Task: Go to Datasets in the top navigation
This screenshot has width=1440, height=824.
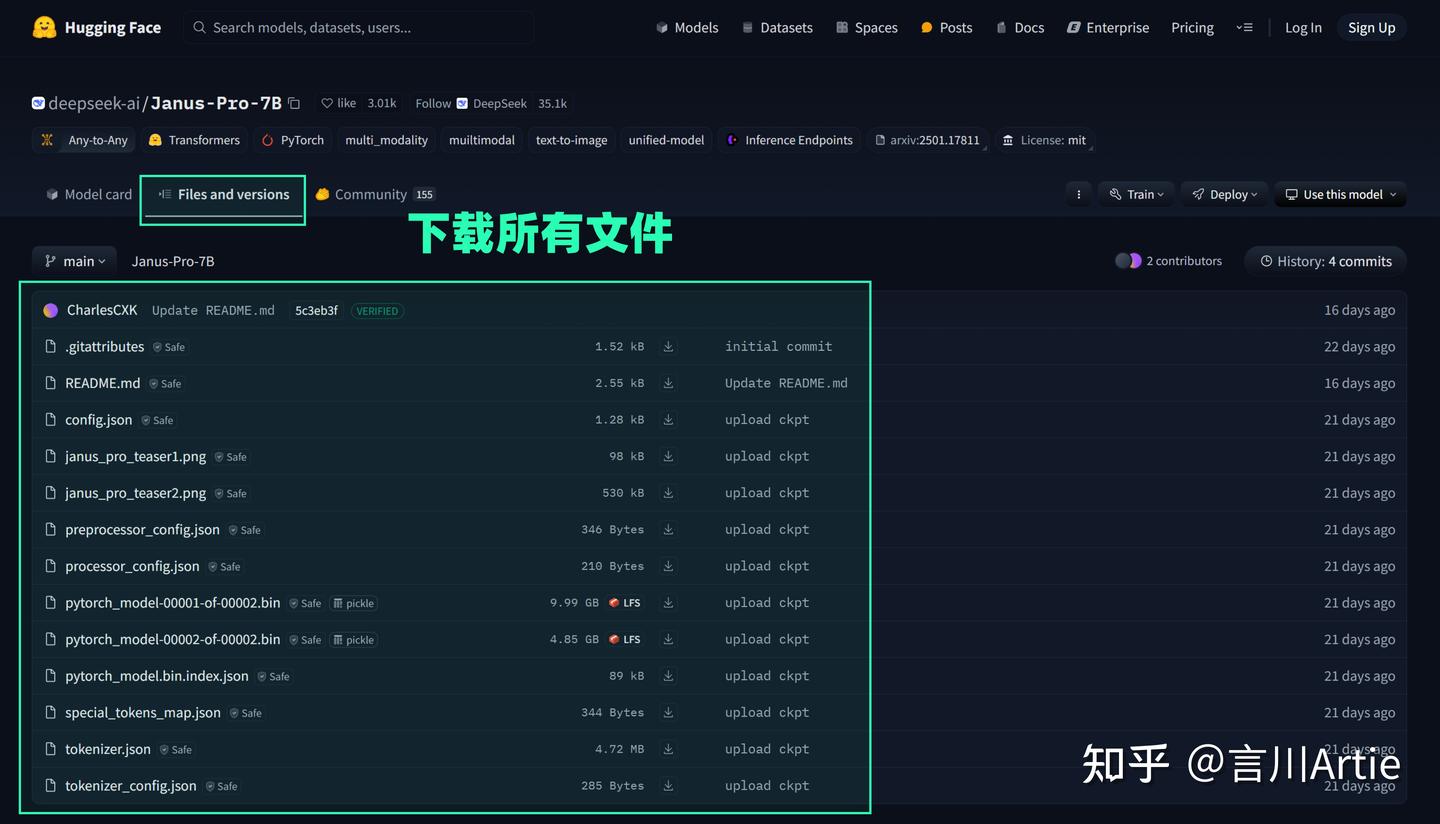Action: pos(777,28)
